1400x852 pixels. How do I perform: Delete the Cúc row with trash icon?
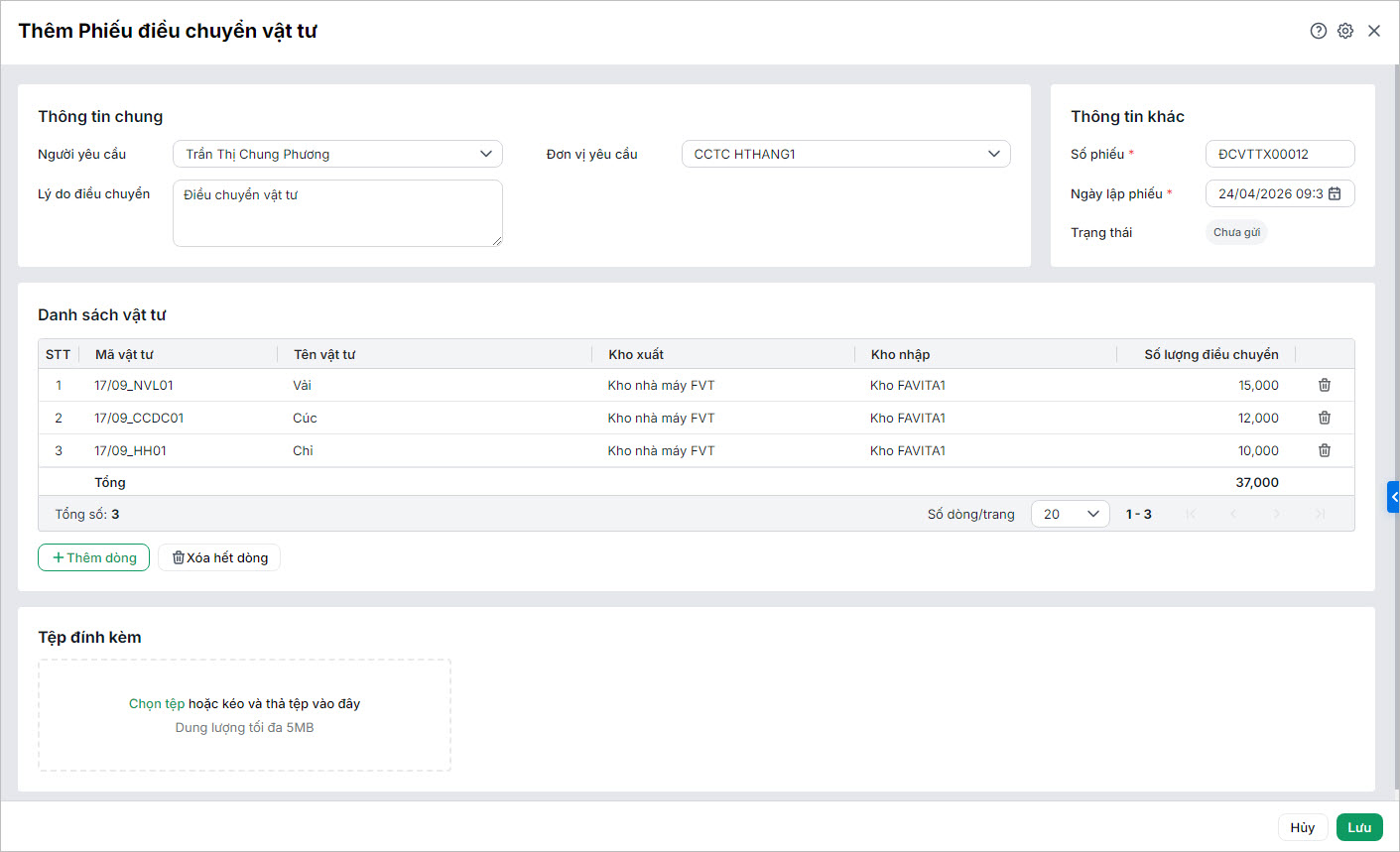(1324, 418)
